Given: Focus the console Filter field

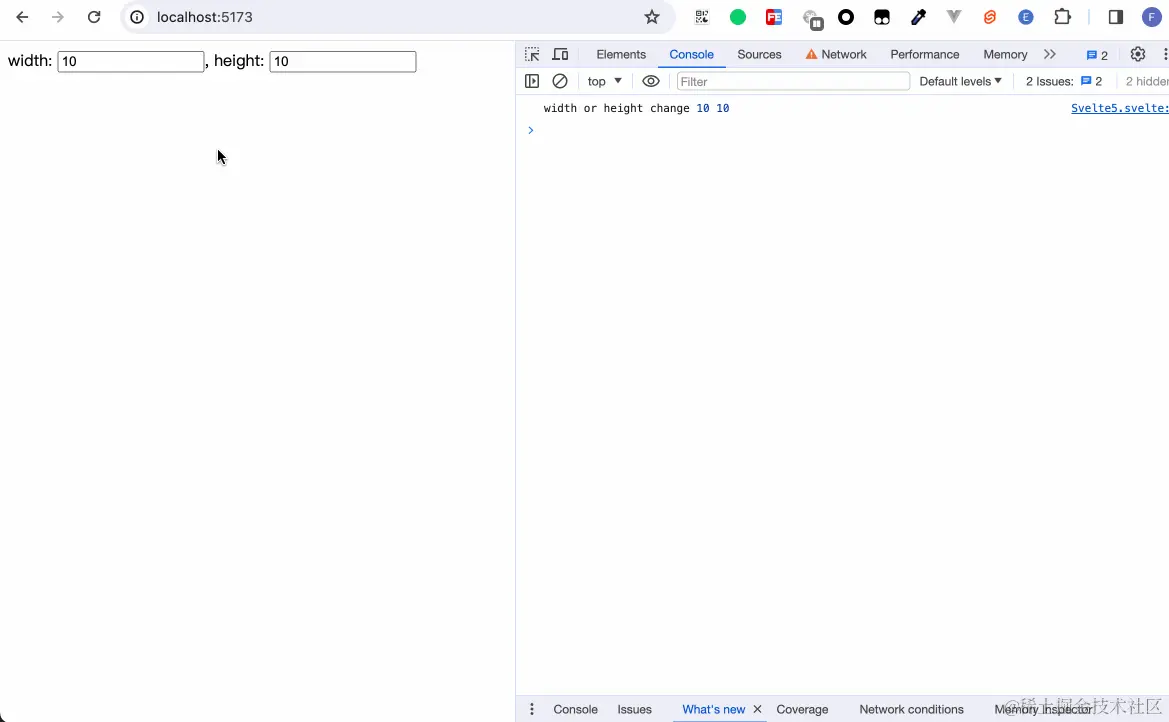Looking at the screenshot, I should tap(793, 81).
